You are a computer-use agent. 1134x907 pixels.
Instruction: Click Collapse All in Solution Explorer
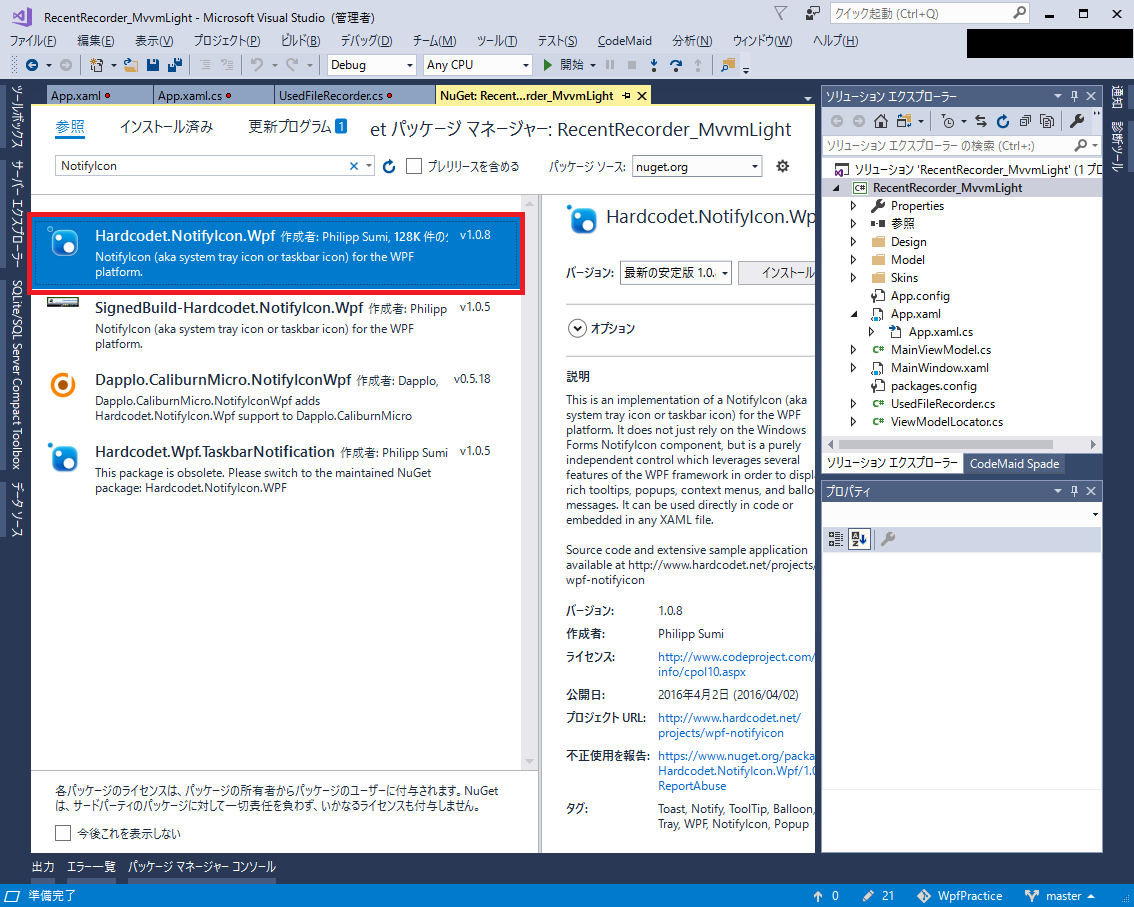click(x=1025, y=121)
